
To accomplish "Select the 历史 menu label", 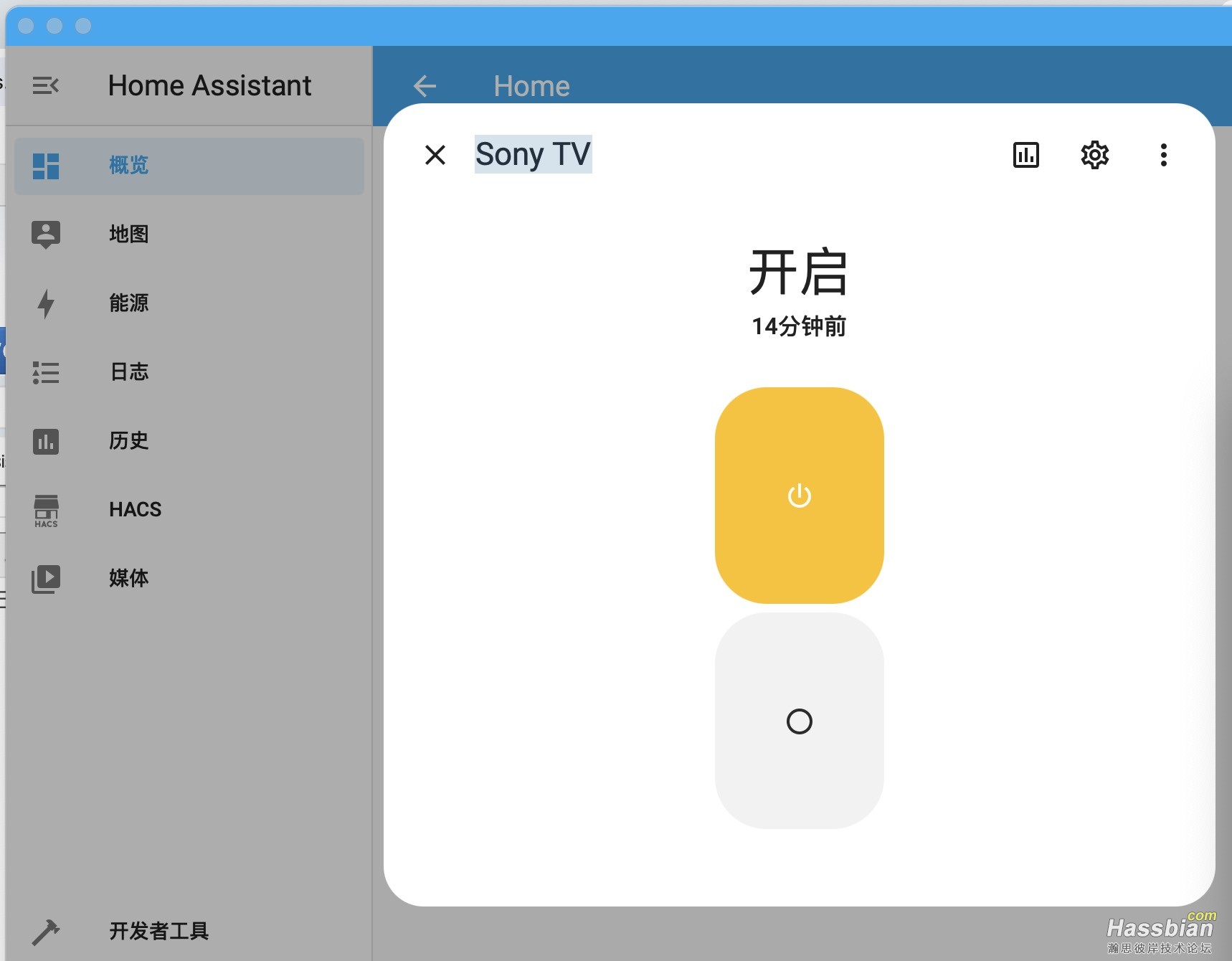I will pyautogui.click(x=129, y=441).
